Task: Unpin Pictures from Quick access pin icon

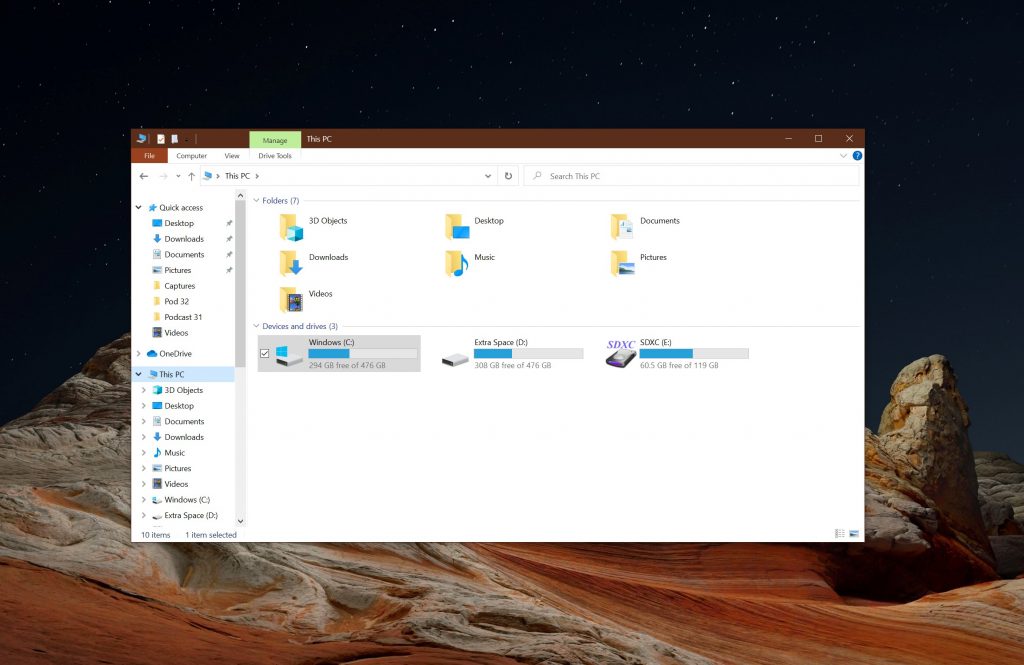Action: click(x=229, y=270)
